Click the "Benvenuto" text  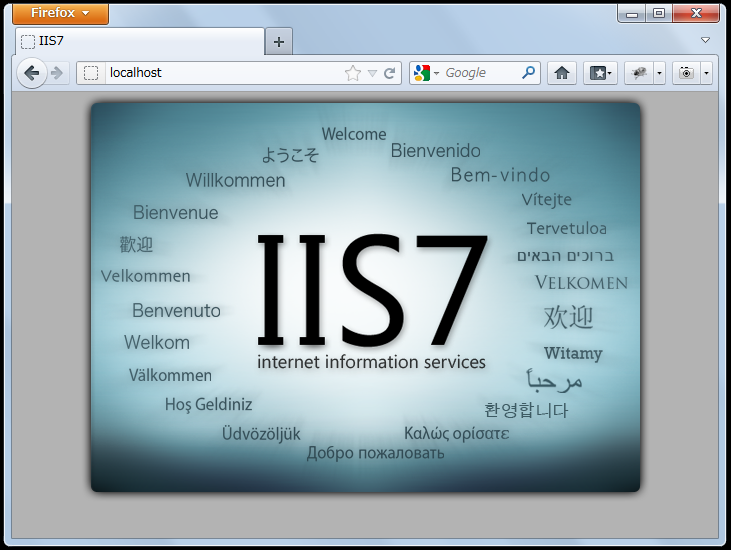[x=176, y=310]
